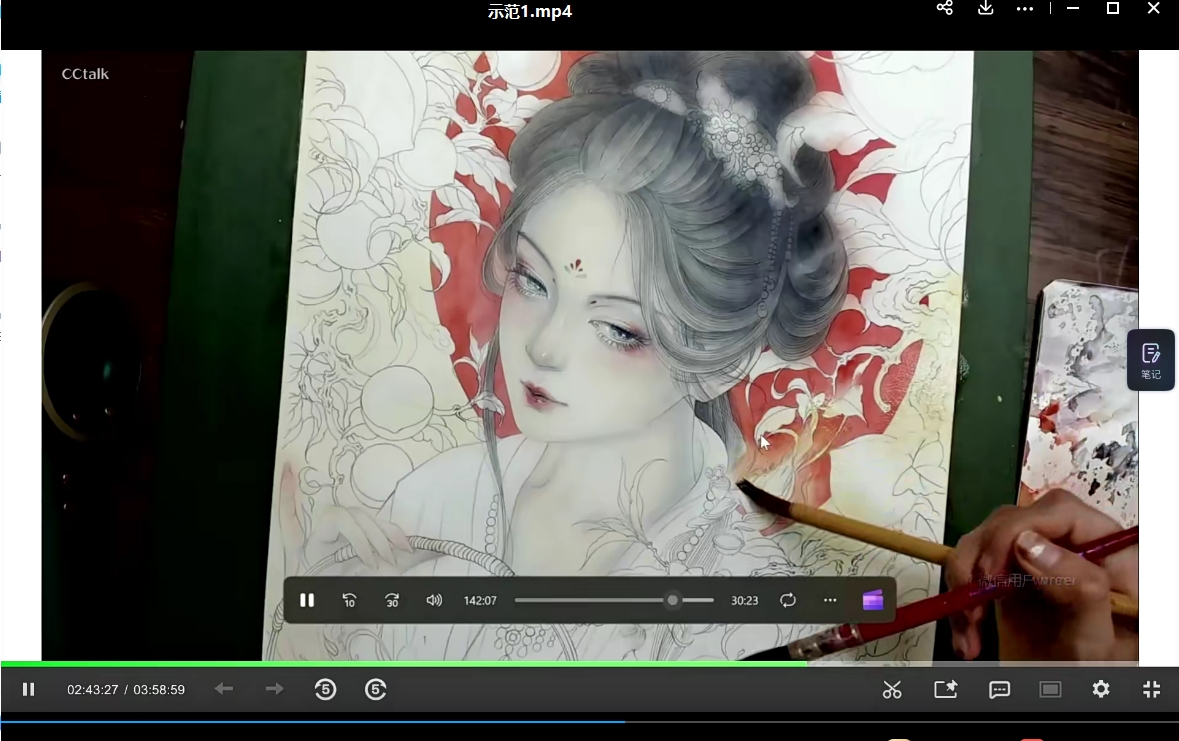This screenshot has width=1179, height=741.
Task: Toggle the screen display mode icon
Action: [1050, 690]
